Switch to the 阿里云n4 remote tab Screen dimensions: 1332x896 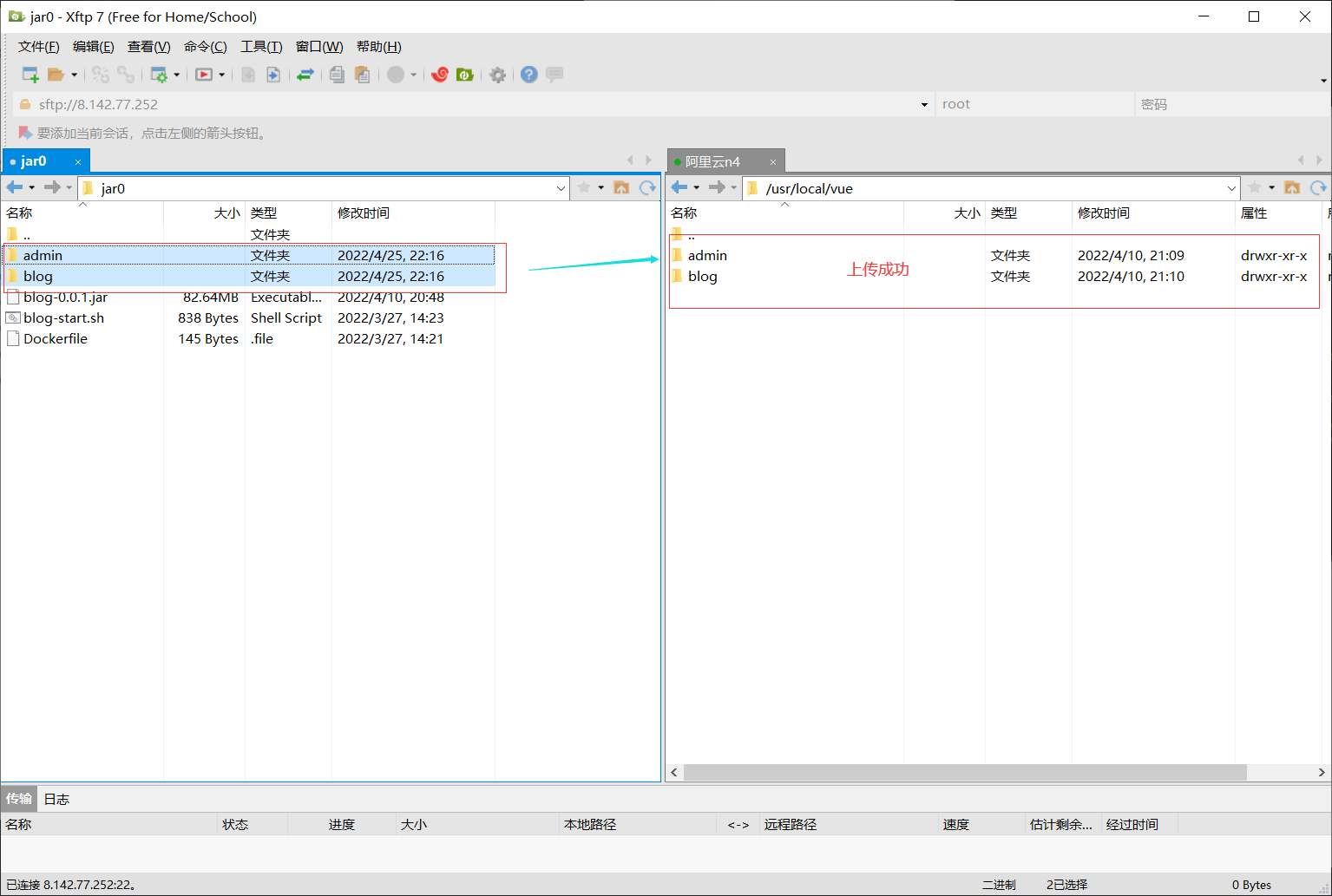(713, 162)
